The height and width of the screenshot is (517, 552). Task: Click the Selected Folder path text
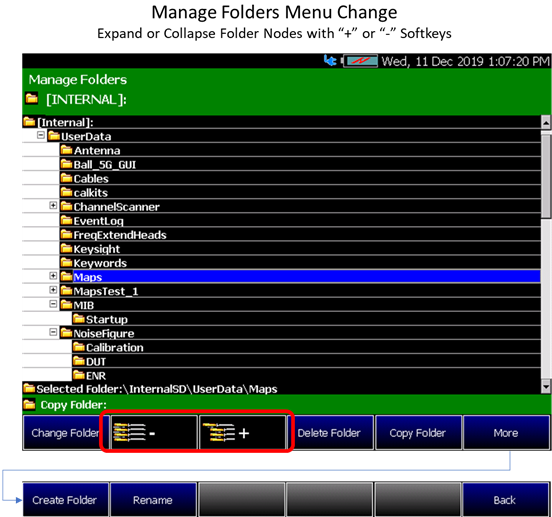157,389
